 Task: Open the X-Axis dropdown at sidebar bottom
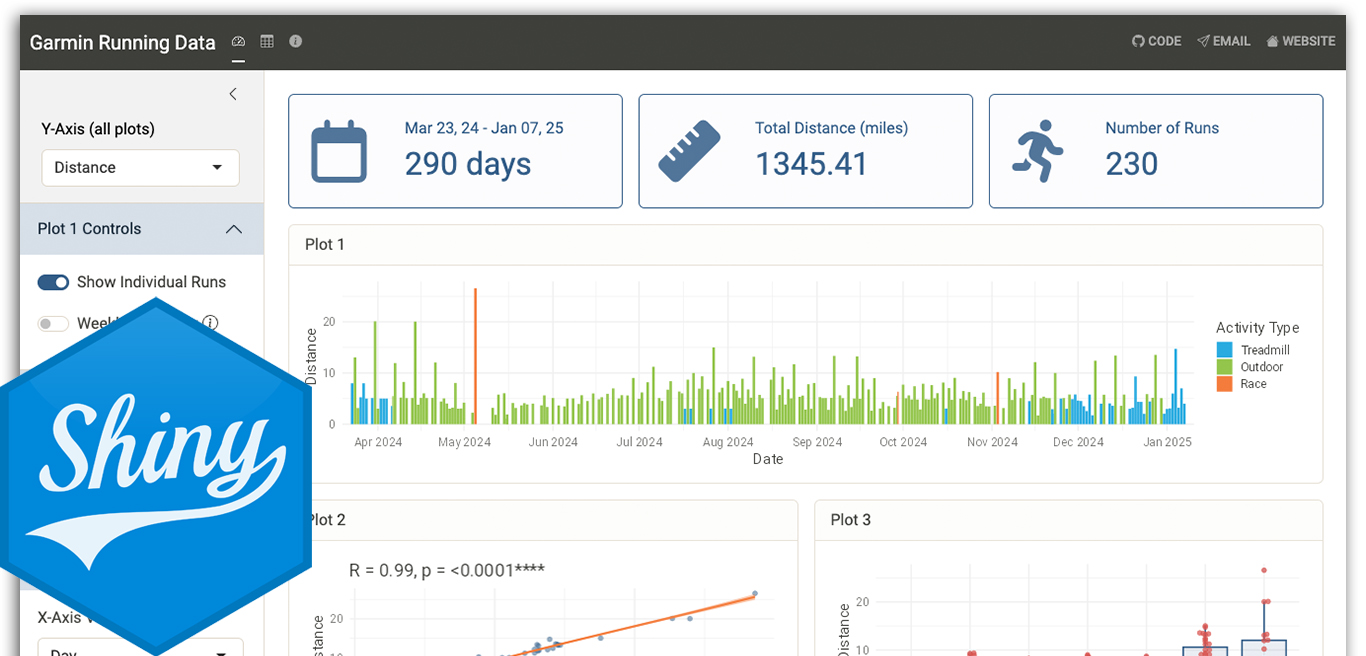coord(140,647)
